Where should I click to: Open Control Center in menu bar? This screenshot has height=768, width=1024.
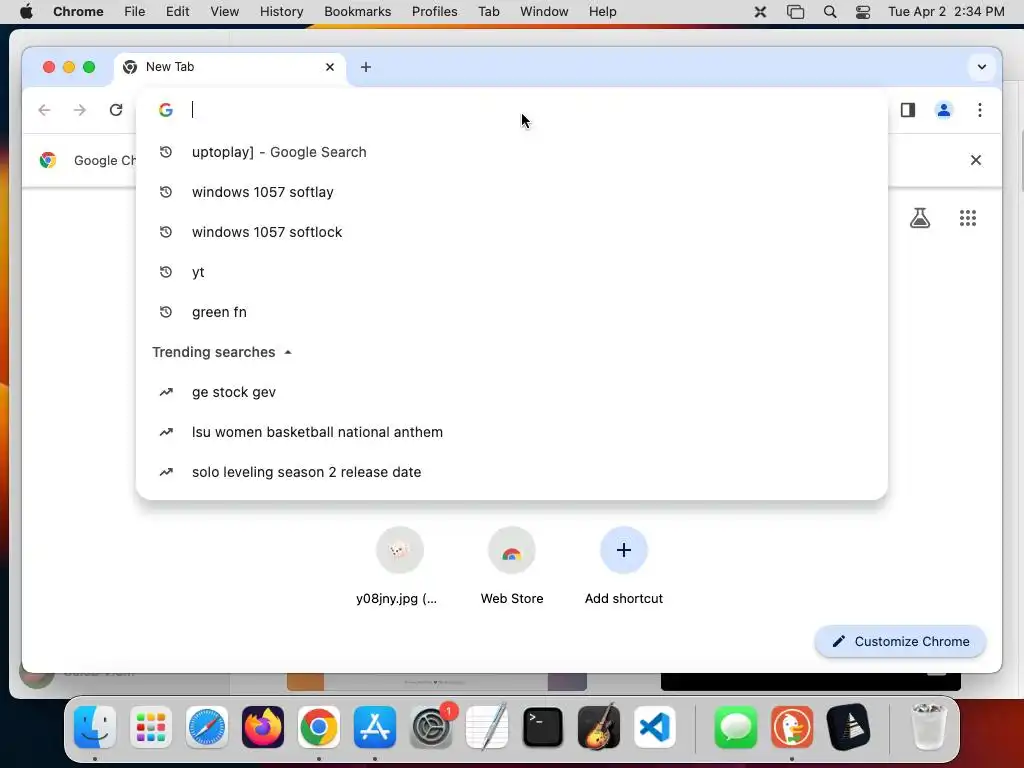[x=863, y=12]
